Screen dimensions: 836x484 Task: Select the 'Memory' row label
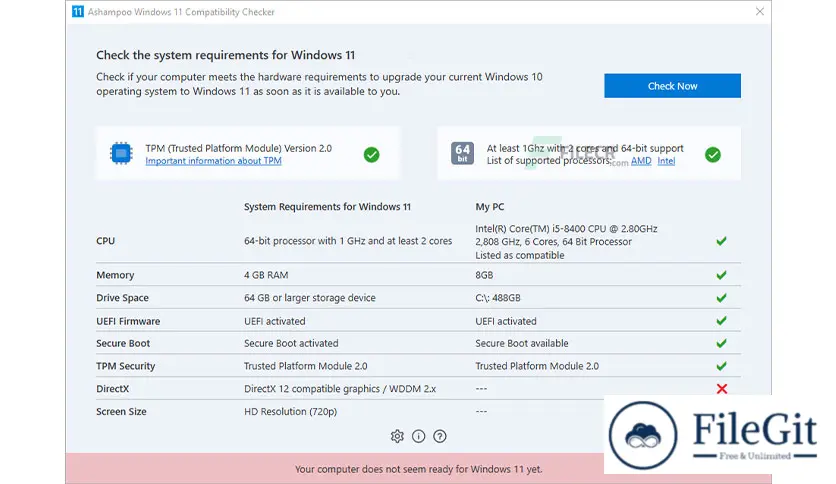[115, 275]
